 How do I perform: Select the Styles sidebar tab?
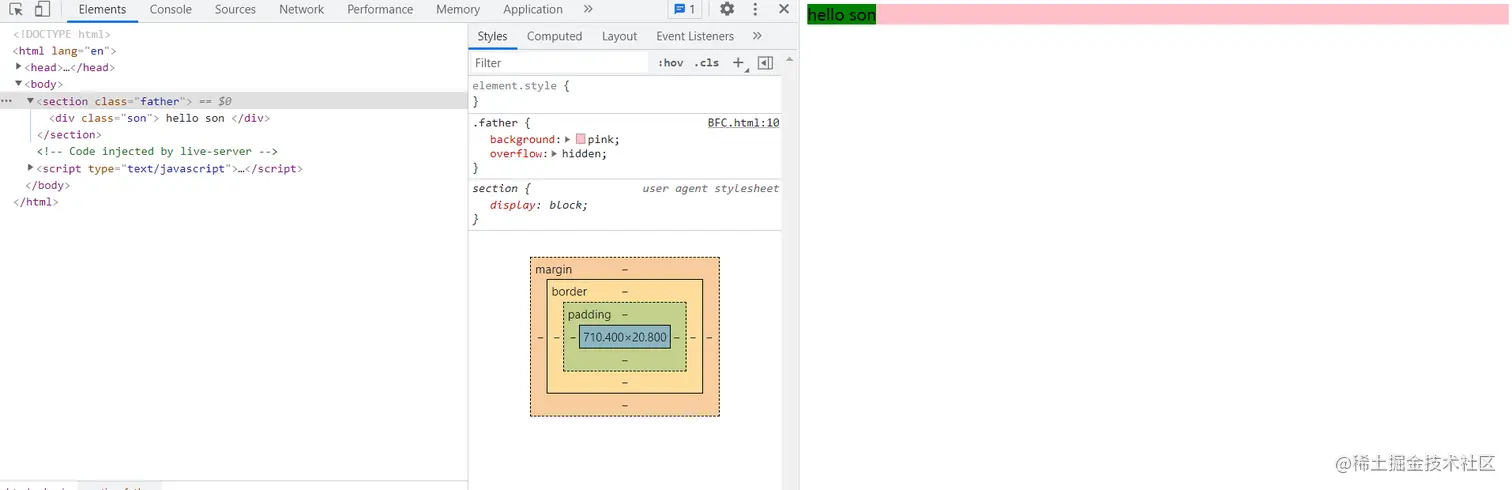492,36
